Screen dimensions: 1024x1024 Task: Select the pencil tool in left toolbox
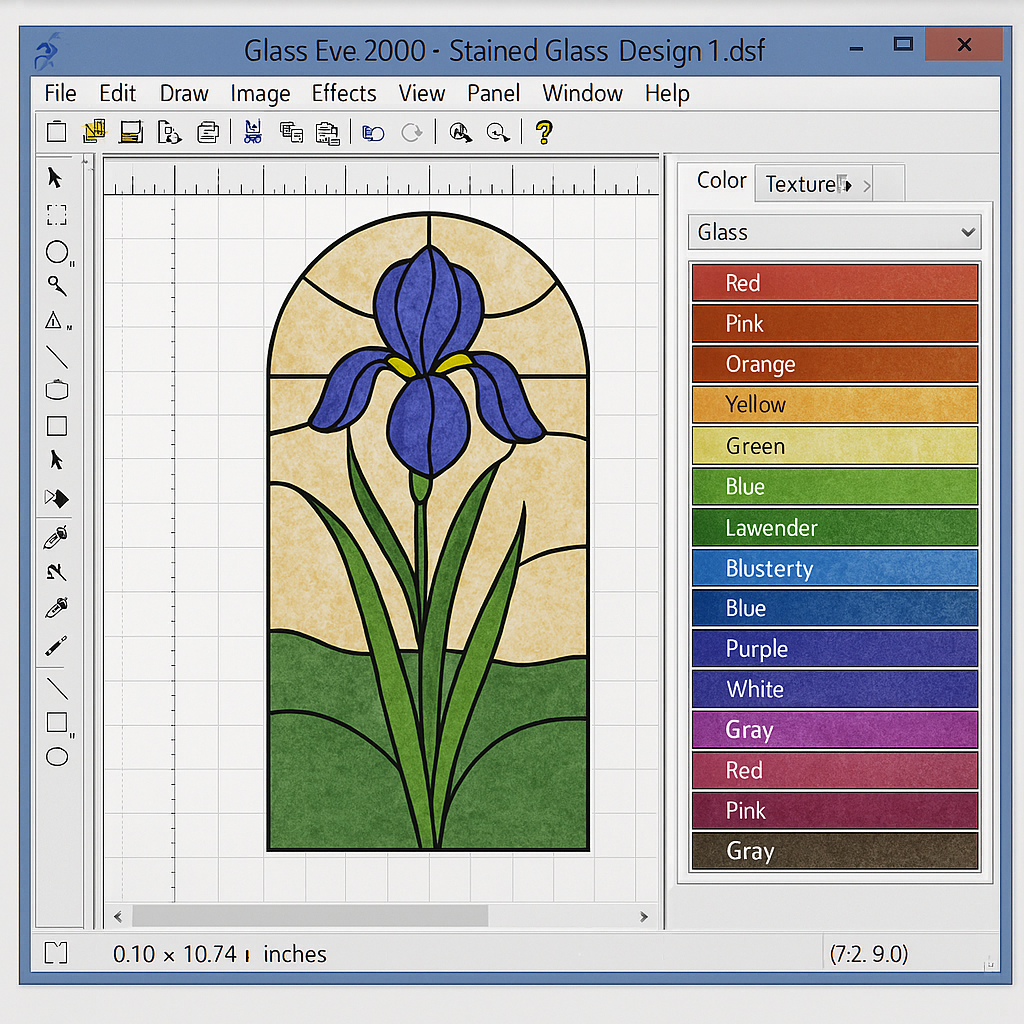56,646
